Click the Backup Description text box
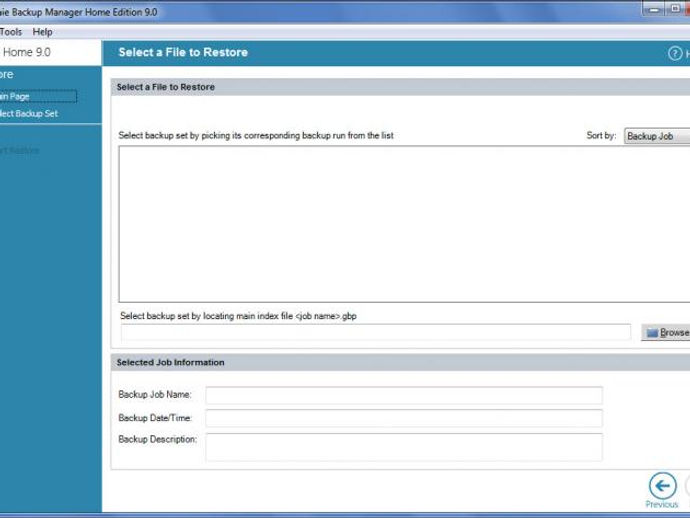The height and width of the screenshot is (518, 690). pos(404,447)
